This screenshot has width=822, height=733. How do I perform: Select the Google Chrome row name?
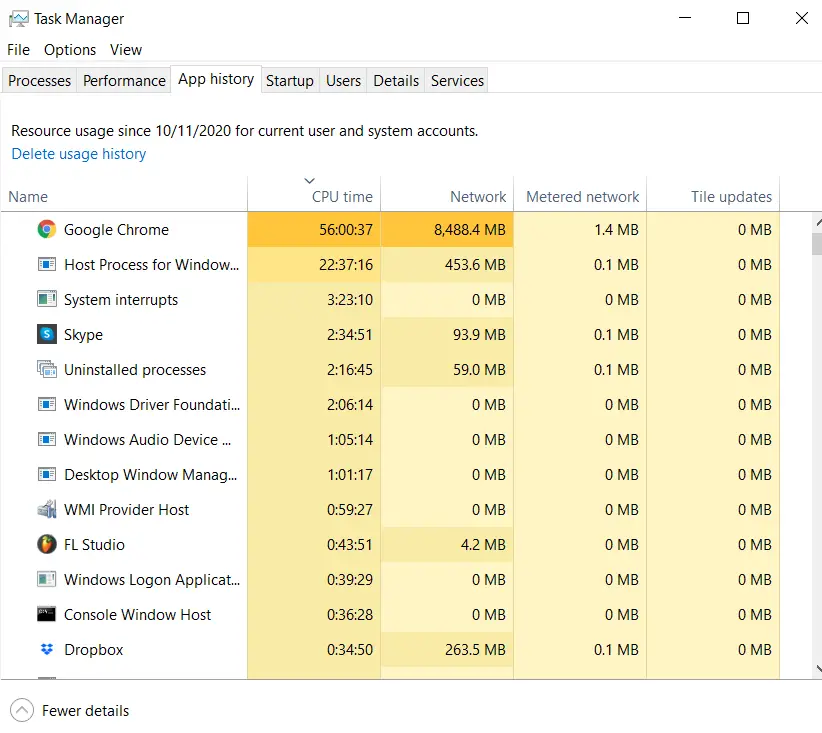[116, 230]
